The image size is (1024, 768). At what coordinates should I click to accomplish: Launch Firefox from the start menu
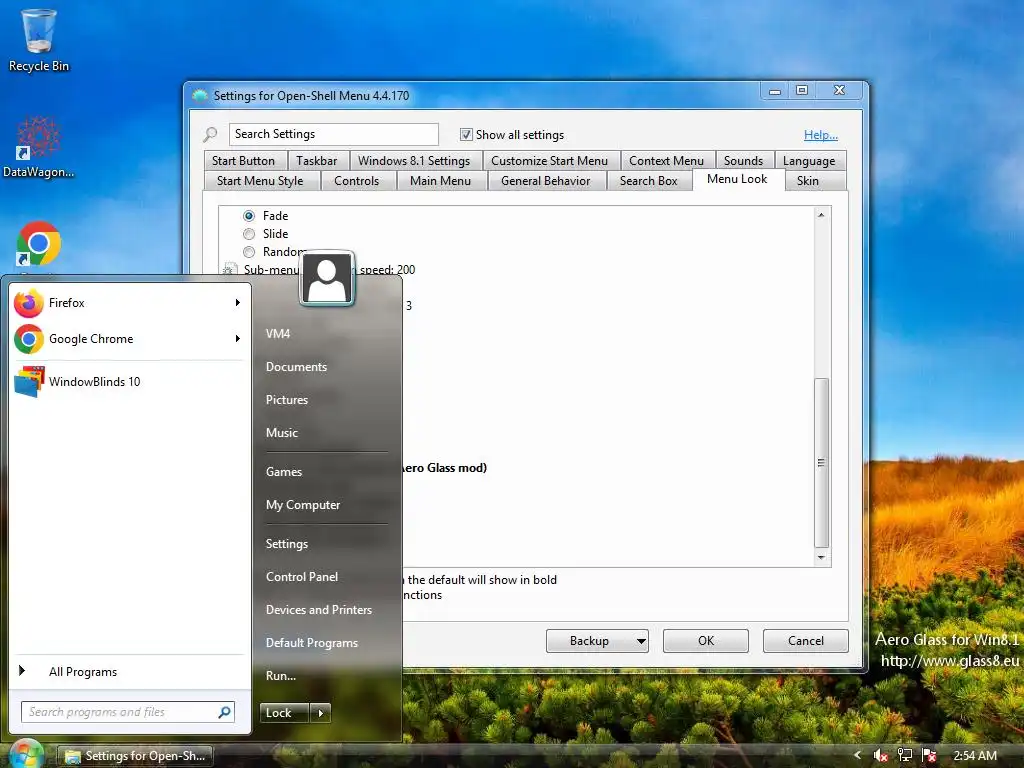(x=129, y=303)
